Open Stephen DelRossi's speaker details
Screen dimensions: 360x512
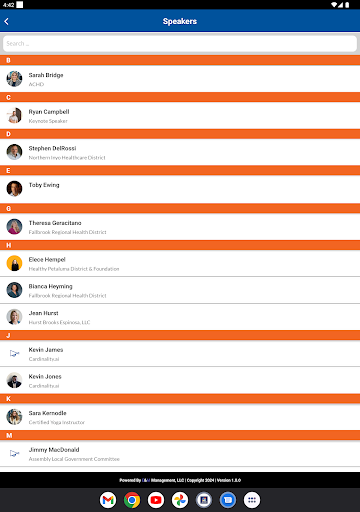[x=180, y=152]
